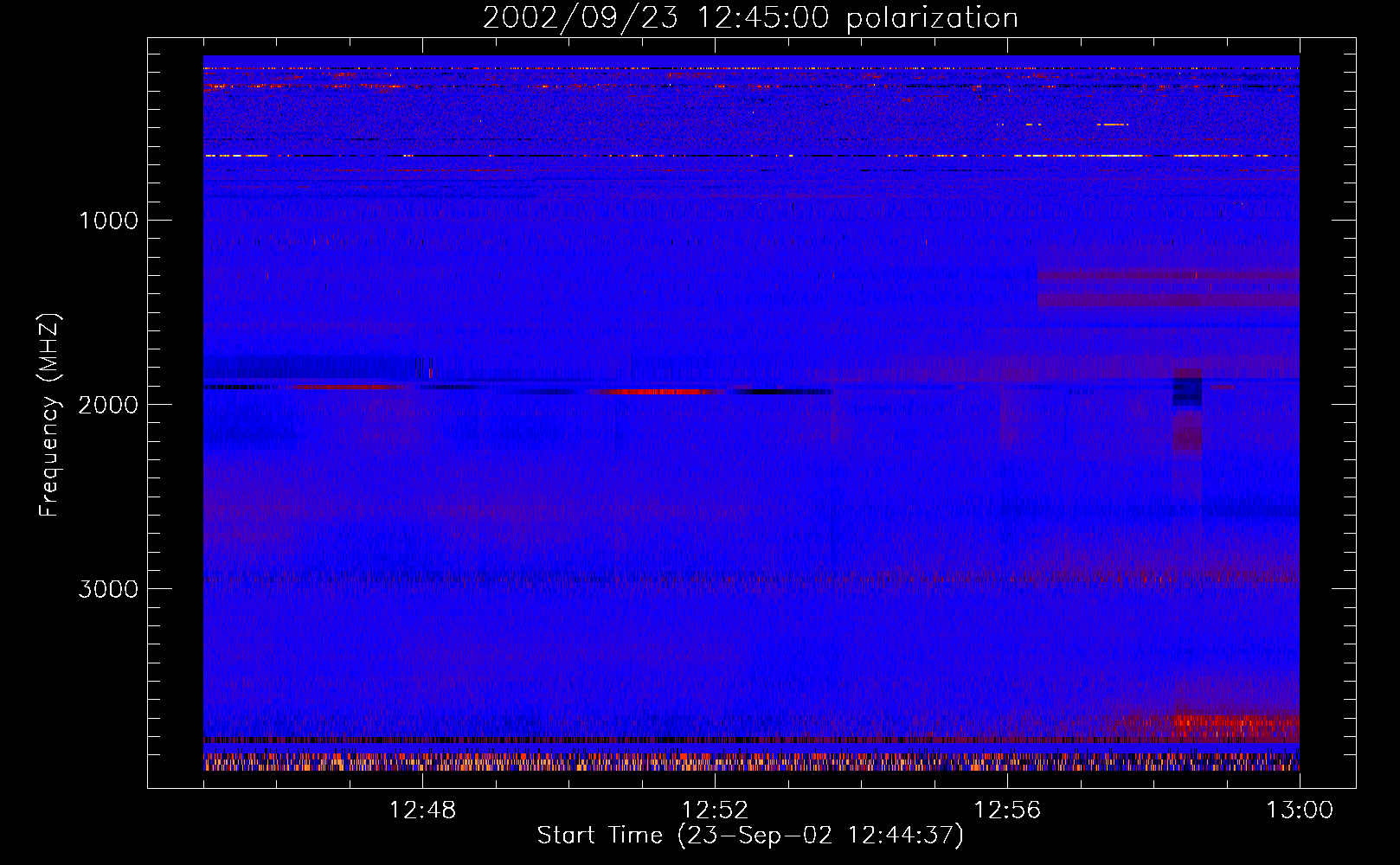Click the "2000" frequency tick label
The height and width of the screenshot is (865, 1400).
108,405
